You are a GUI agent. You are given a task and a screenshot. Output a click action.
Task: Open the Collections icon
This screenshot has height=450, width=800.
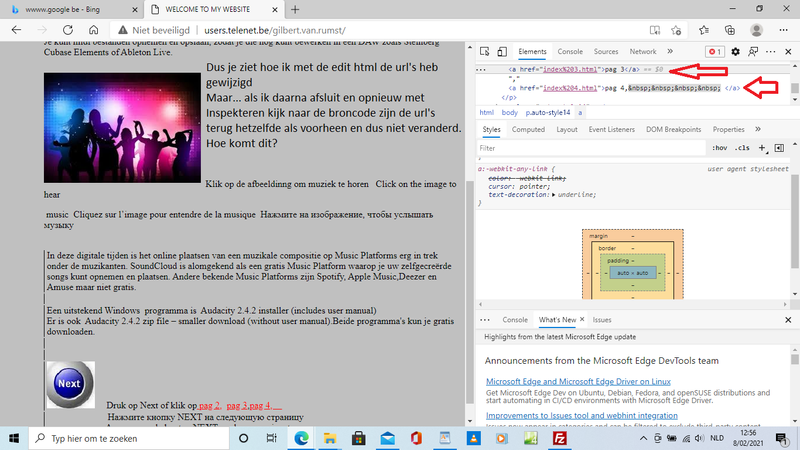pos(730,30)
